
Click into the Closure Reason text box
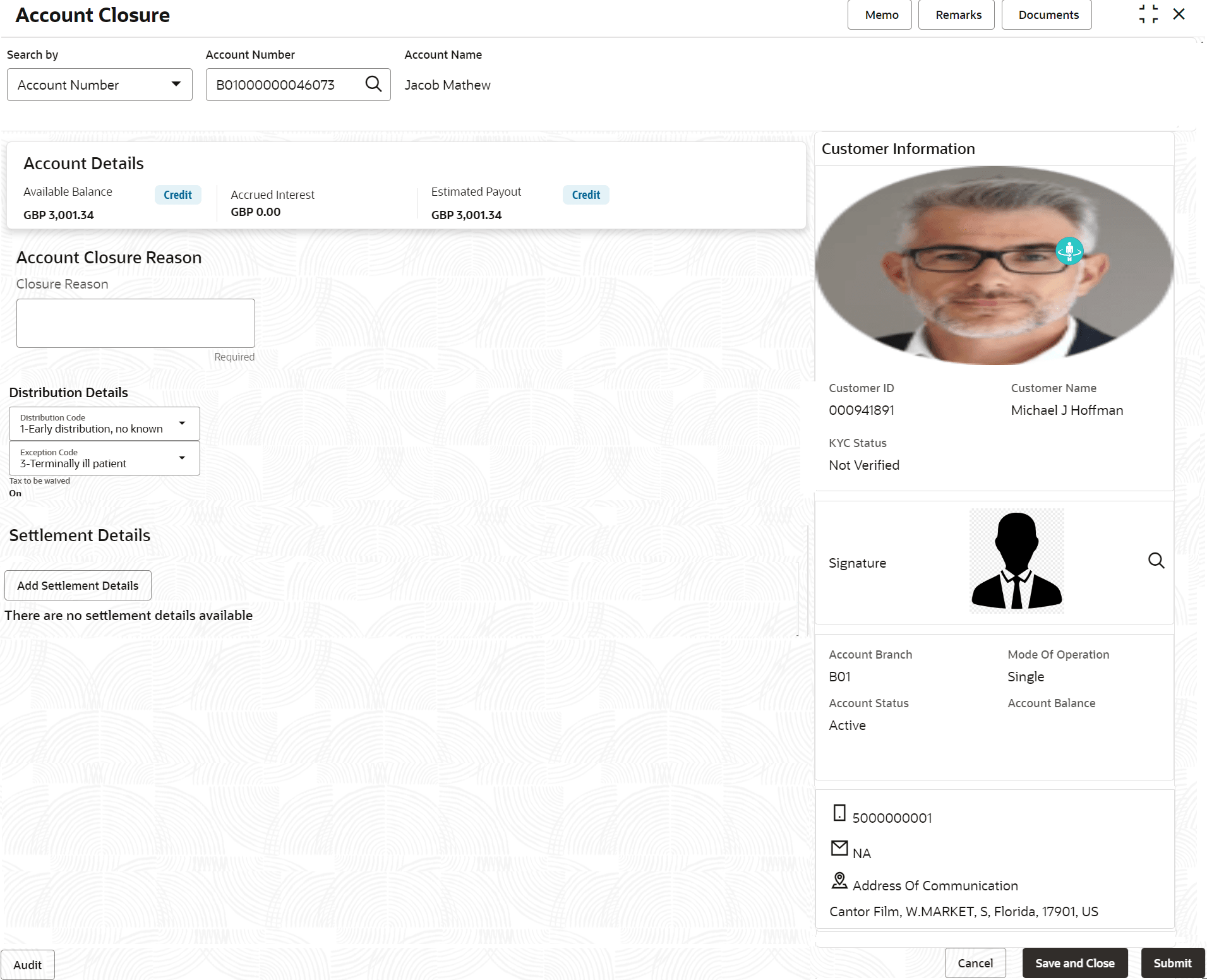[x=136, y=323]
